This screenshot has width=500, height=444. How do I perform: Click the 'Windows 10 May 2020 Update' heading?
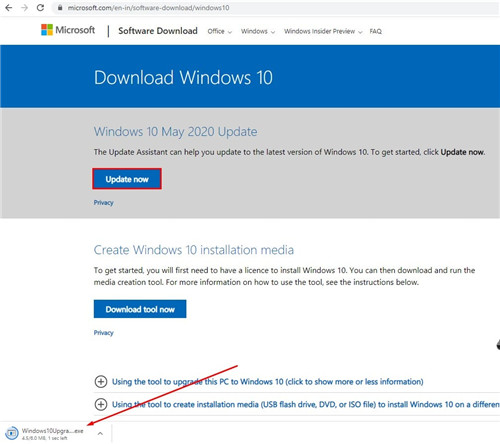[175, 132]
